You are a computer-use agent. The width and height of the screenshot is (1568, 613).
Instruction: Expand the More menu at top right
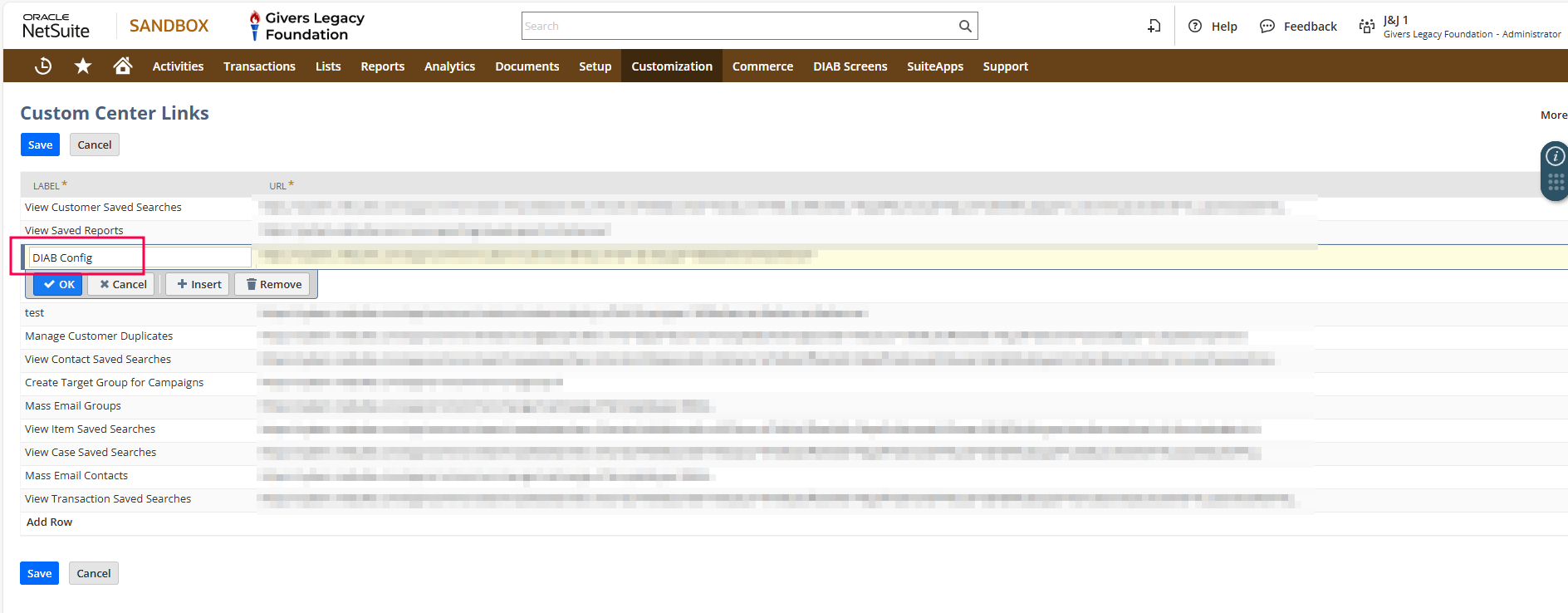1553,115
